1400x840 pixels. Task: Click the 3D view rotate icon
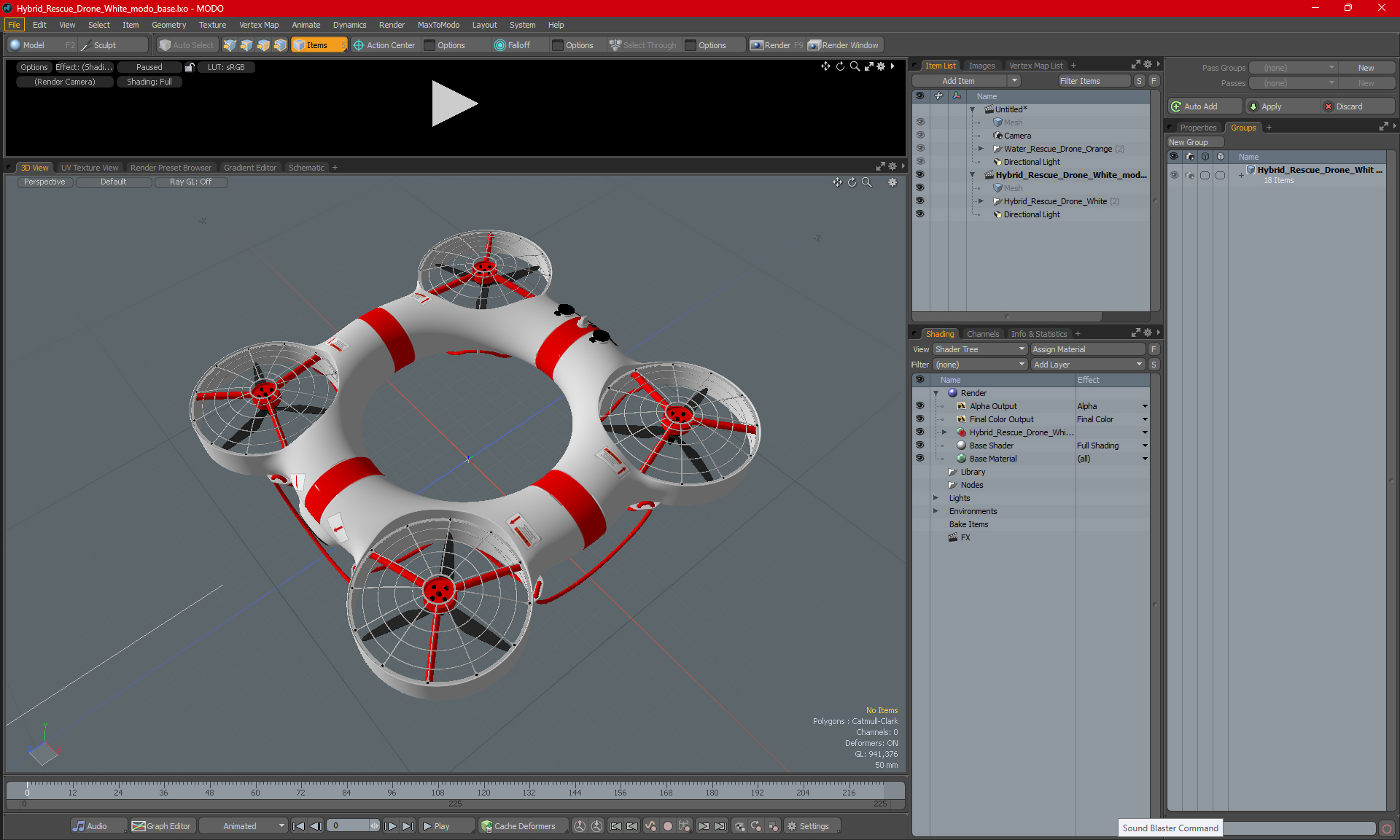pos(852,182)
